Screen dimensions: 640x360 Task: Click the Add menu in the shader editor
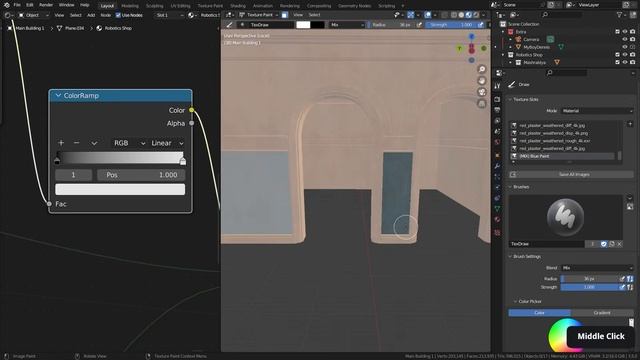[91, 15]
